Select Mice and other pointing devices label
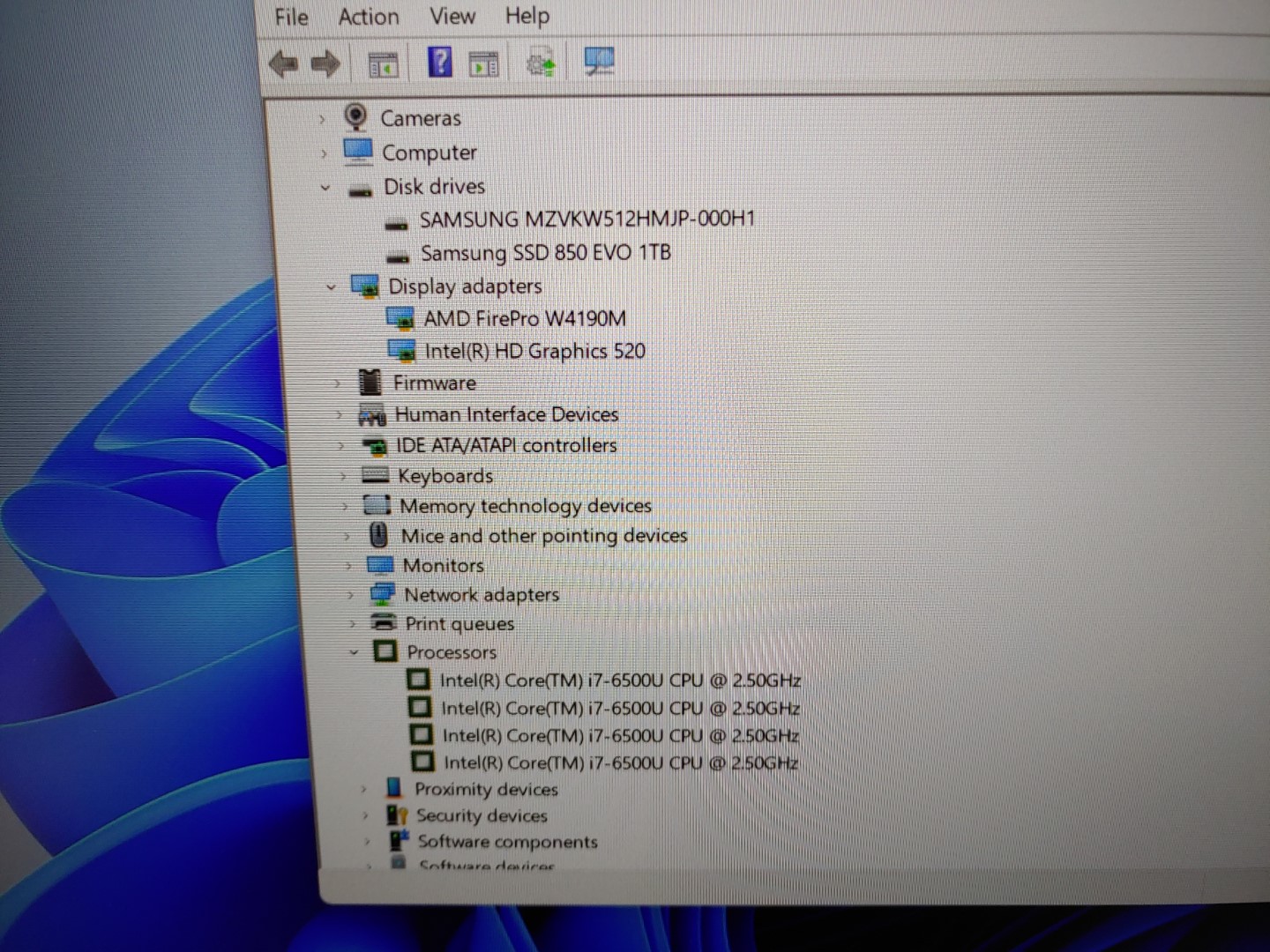This screenshot has height=952, width=1270. pos(544,536)
